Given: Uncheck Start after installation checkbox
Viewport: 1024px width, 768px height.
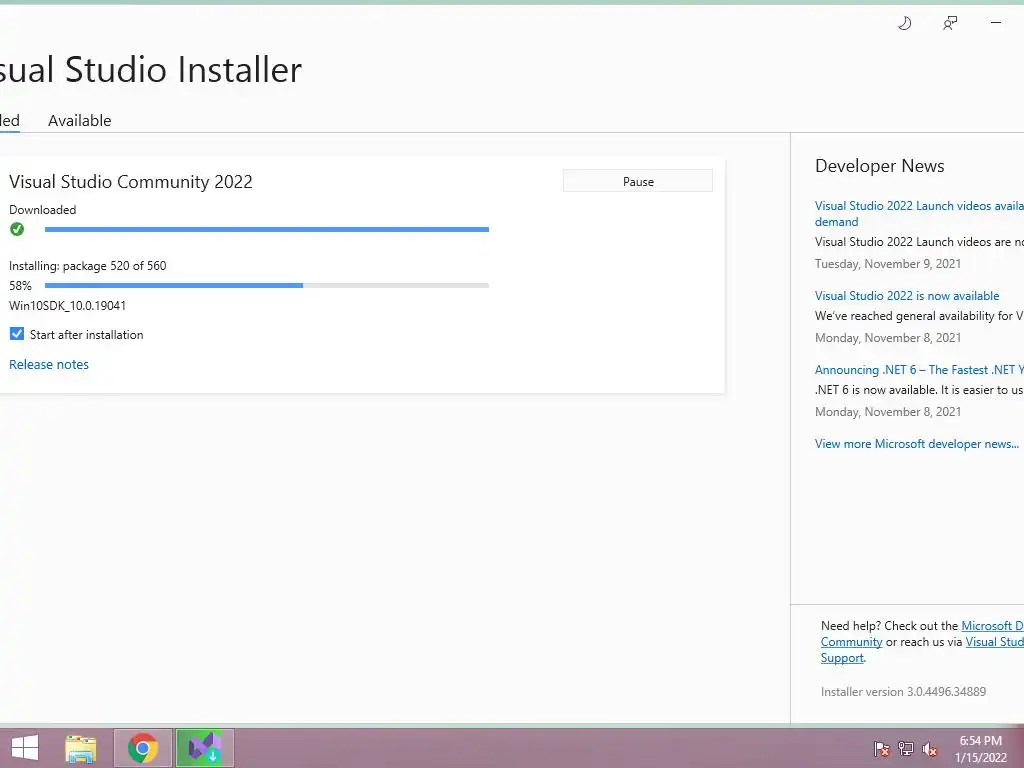Looking at the screenshot, I should point(17,334).
